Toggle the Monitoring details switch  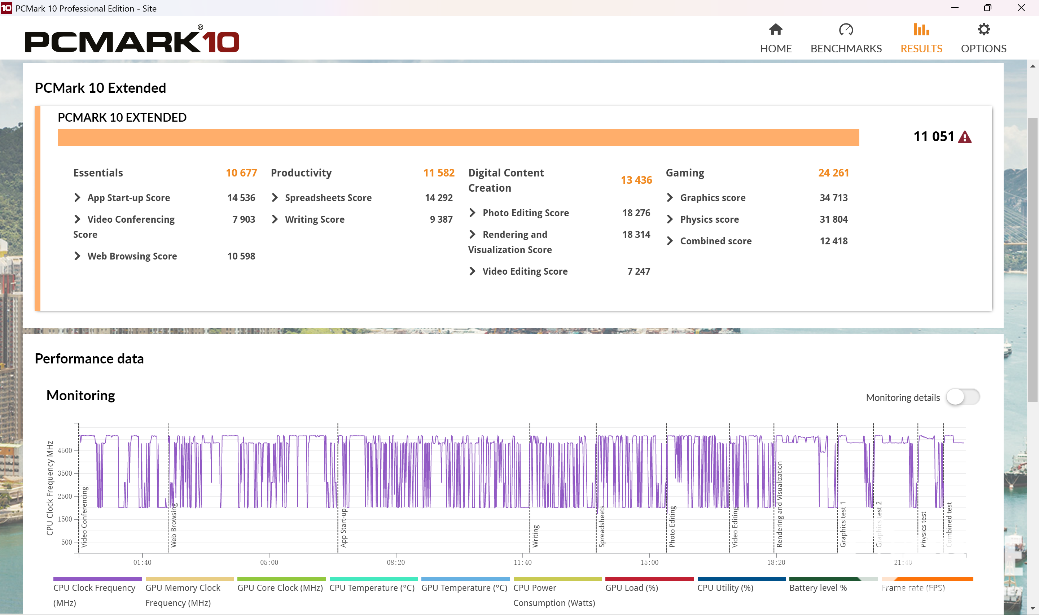[x=962, y=397]
